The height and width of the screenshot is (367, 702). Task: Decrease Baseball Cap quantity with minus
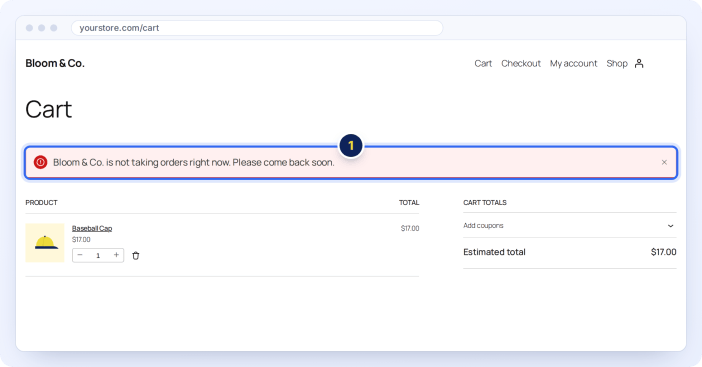[80, 255]
